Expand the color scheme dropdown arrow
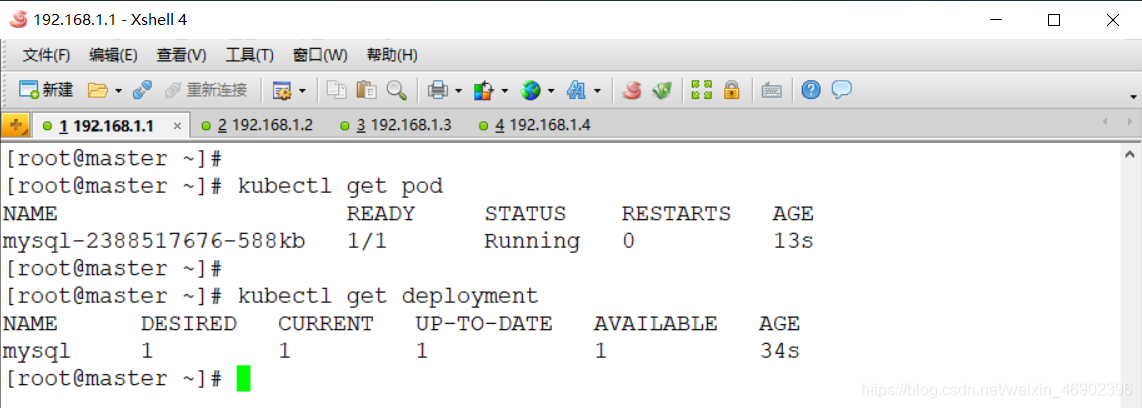 pyautogui.click(x=504, y=91)
